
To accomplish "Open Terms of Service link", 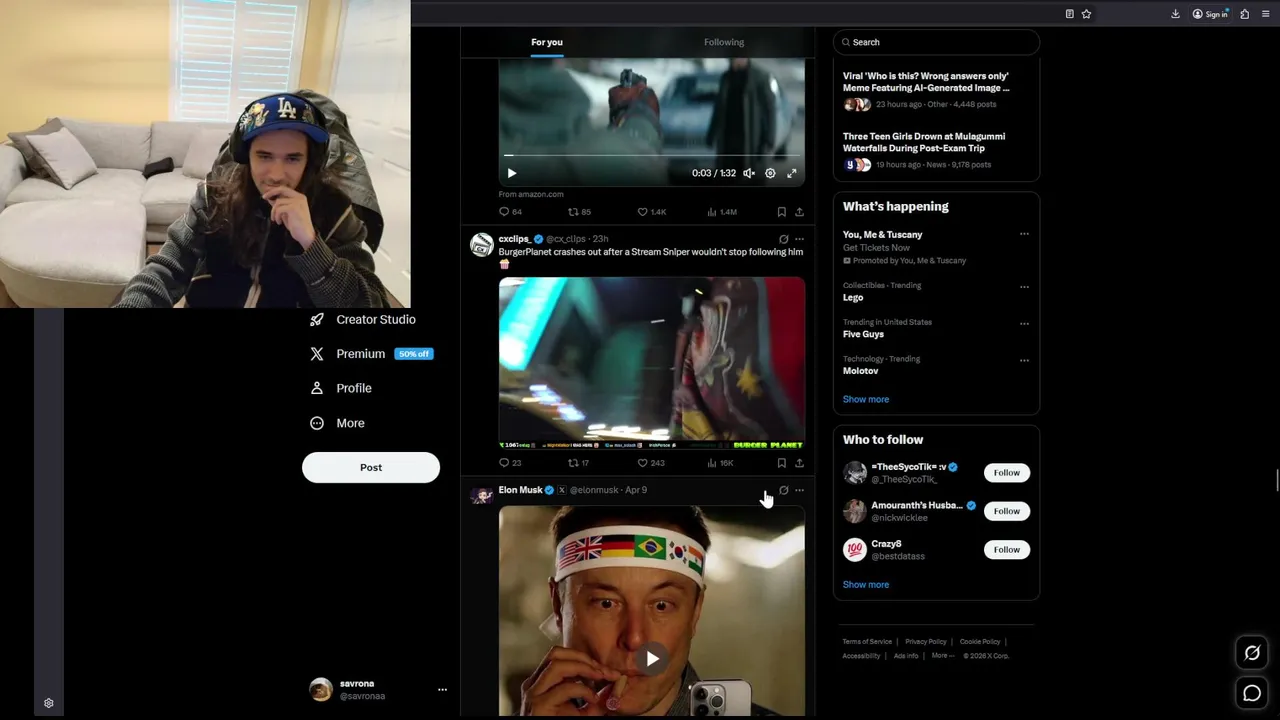I will click(x=867, y=642).
